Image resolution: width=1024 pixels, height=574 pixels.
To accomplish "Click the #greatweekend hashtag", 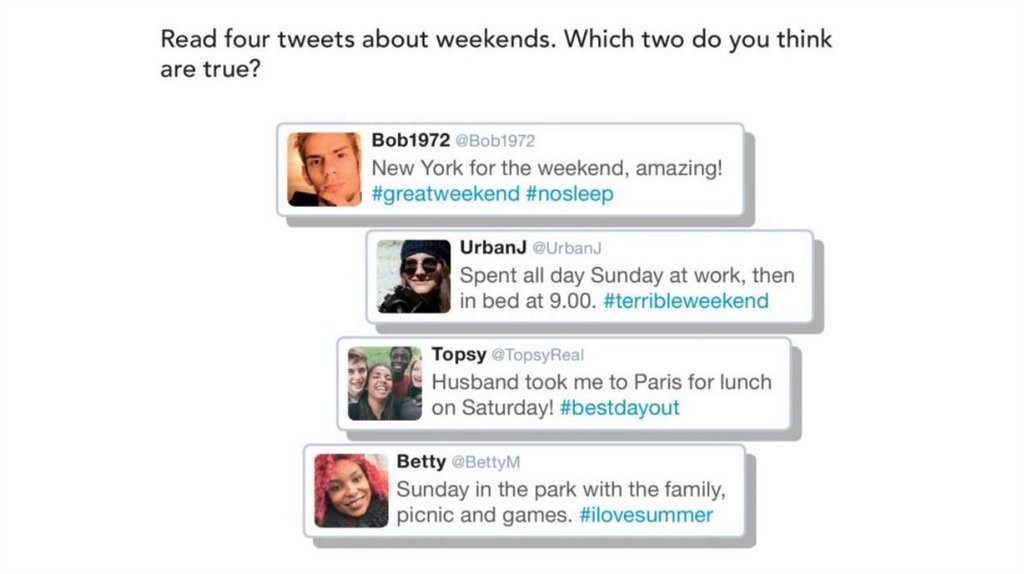I will [445, 194].
